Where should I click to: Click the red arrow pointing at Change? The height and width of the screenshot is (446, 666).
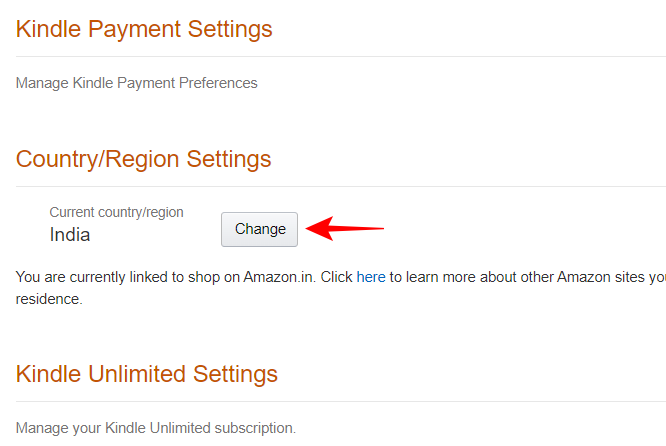345,229
